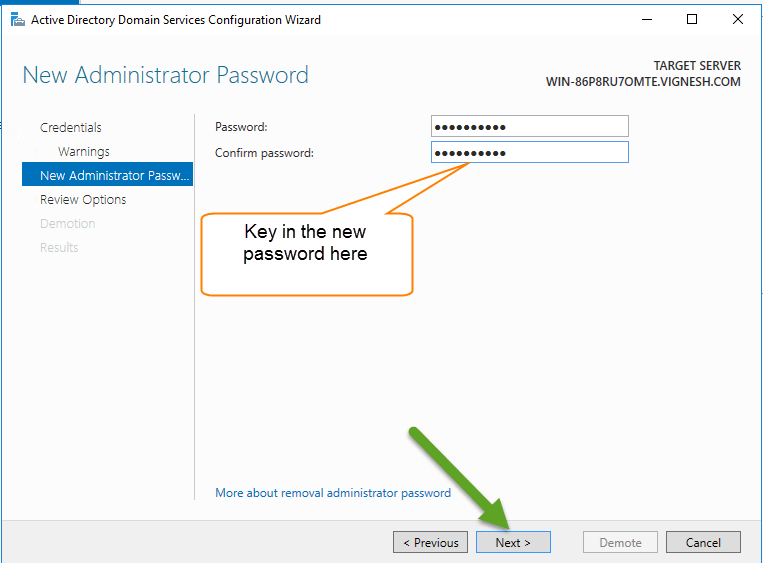Focus the Password input field
Screen dimensions: 763x563
(530, 127)
